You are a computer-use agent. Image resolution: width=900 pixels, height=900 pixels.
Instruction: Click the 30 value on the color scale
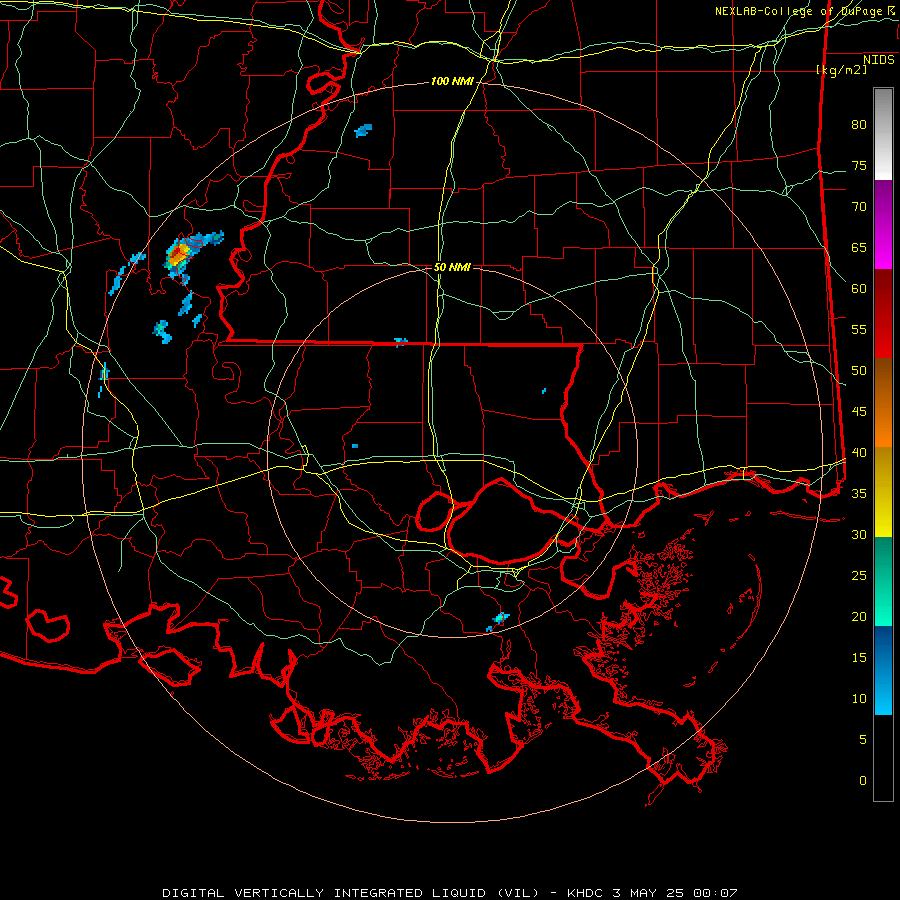(859, 535)
